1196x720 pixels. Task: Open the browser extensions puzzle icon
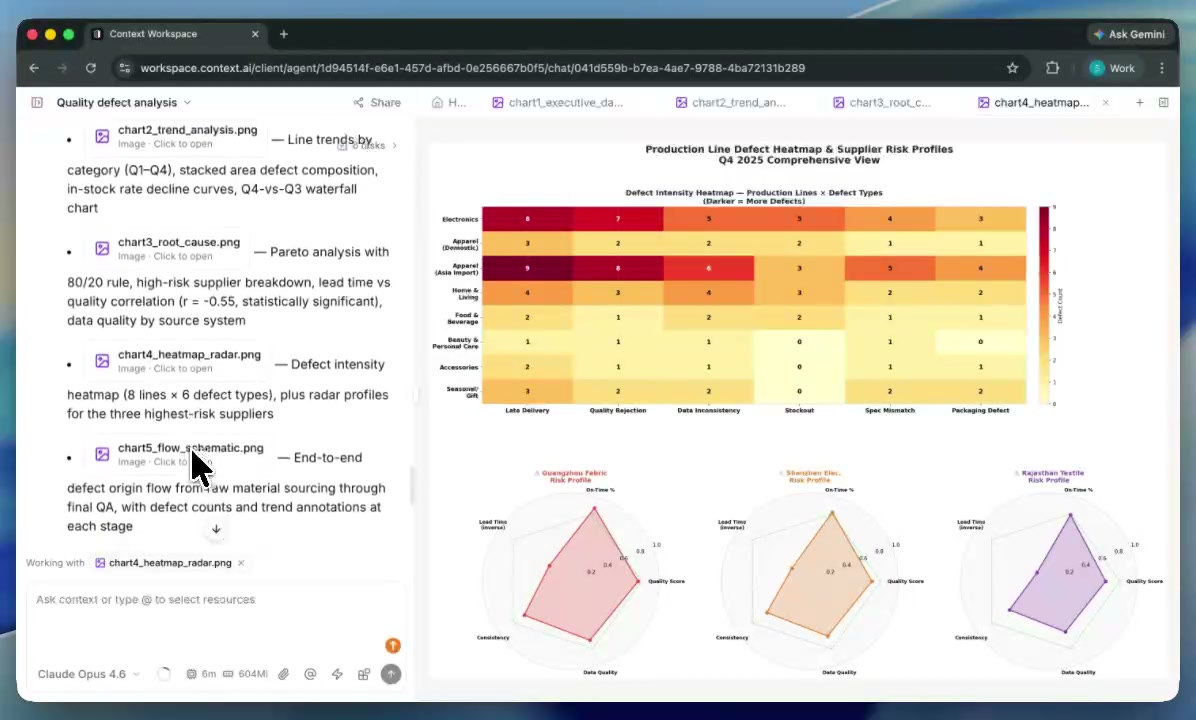pyautogui.click(x=1053, y=68)
